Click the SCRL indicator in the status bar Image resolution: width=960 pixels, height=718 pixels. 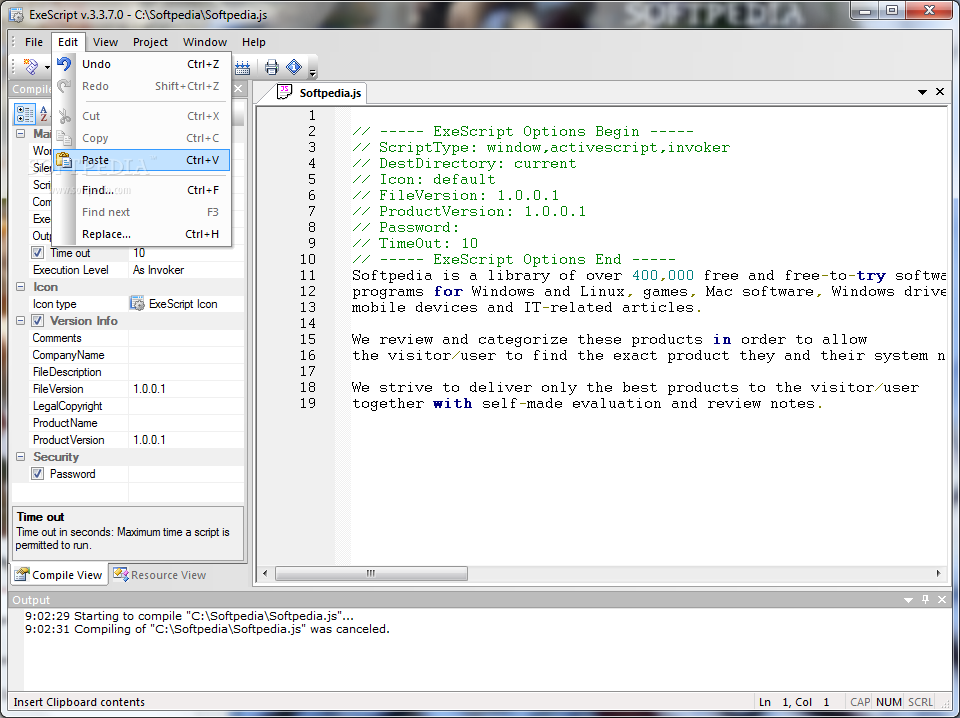click(x=920, y=702)
